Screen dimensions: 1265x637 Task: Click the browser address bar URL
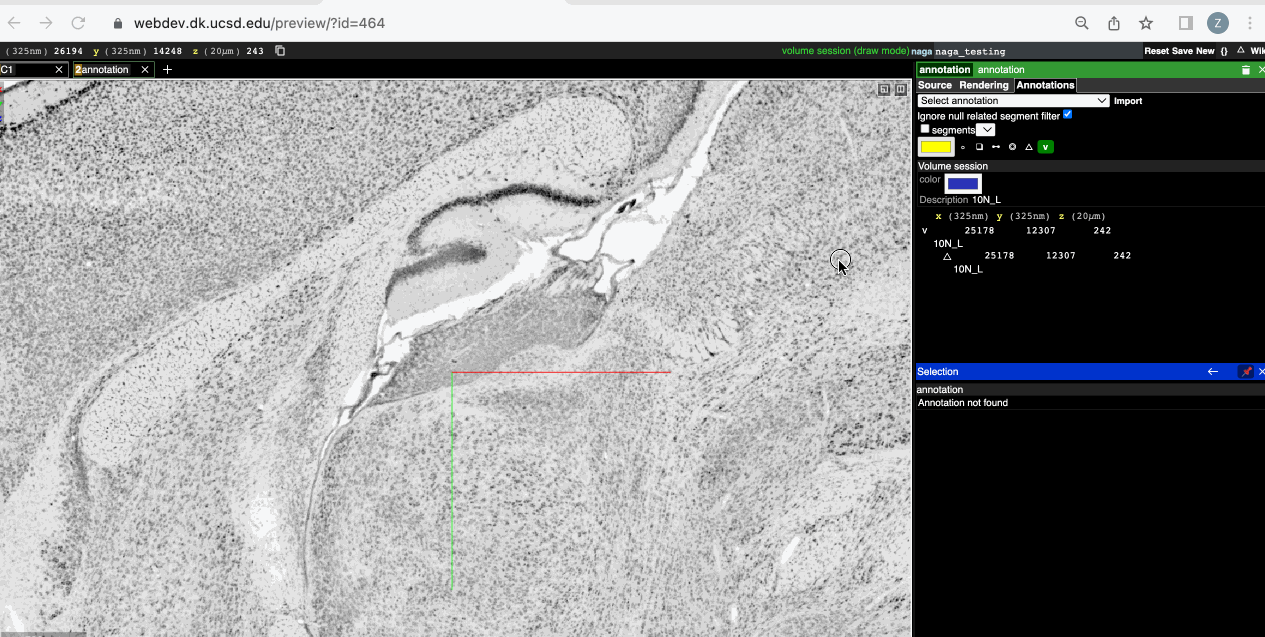pyautogui.click(x=259, y=23)
